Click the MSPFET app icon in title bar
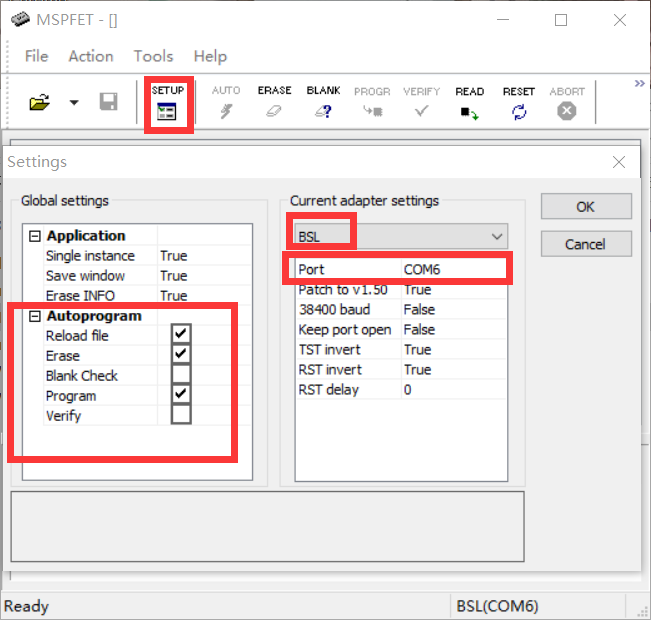The height and width of the screenshot is (620, 651). coord(20,20)
